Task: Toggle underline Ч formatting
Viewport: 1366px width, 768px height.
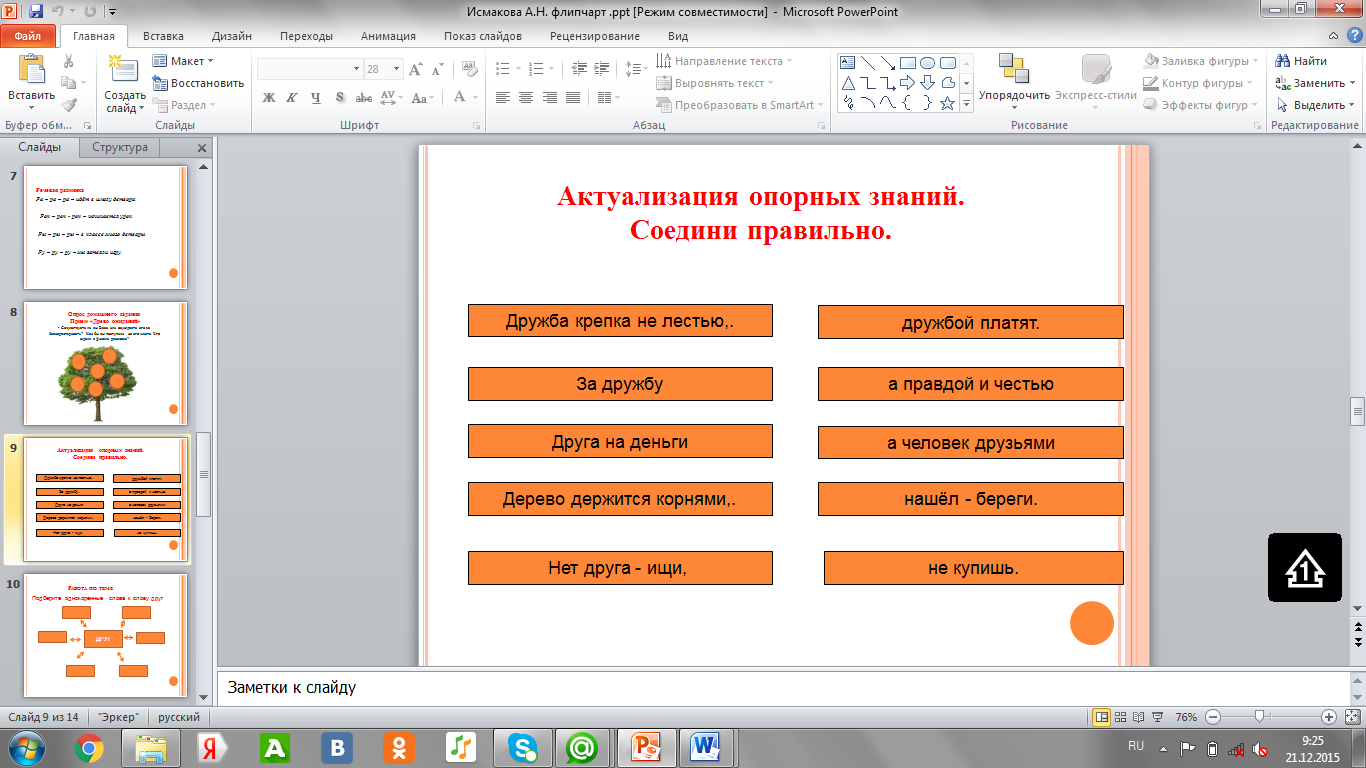Action: 315,97
